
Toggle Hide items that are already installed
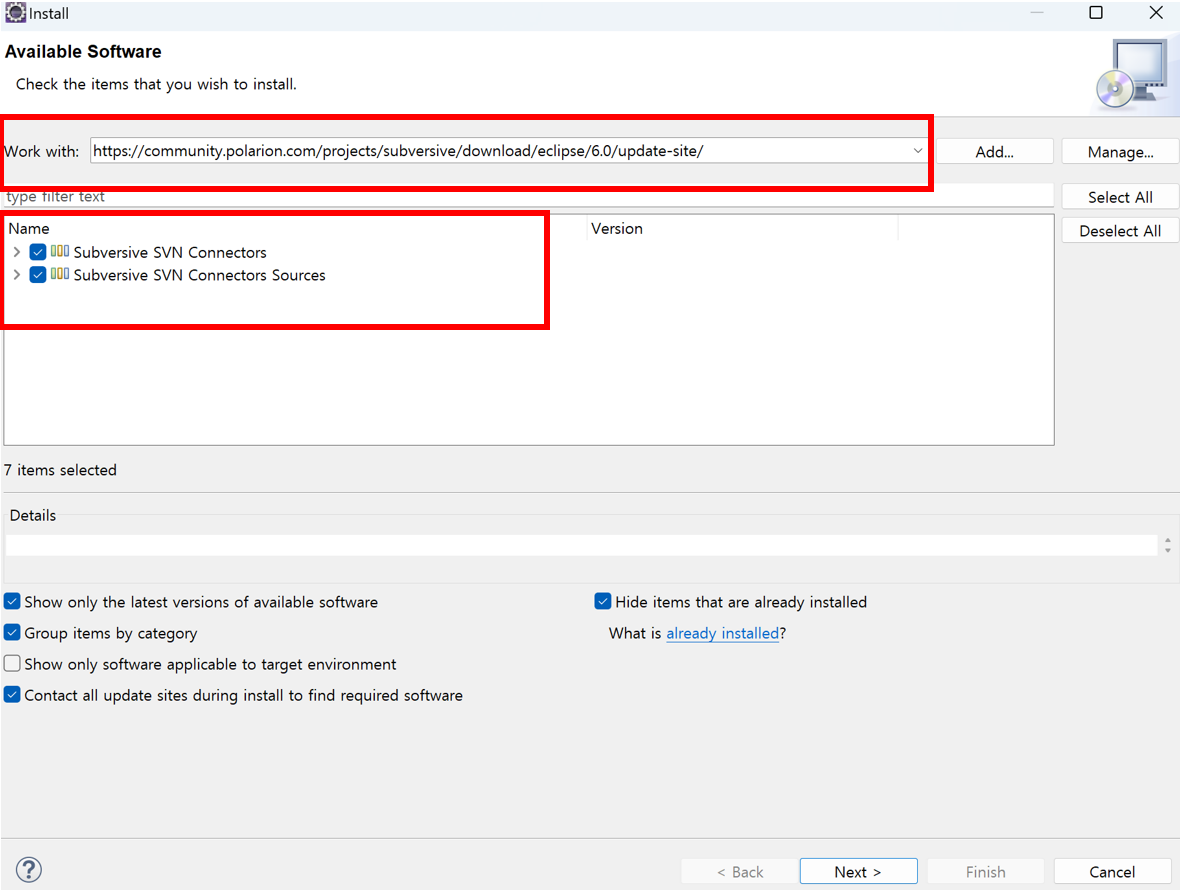click(x=603, y=601)
